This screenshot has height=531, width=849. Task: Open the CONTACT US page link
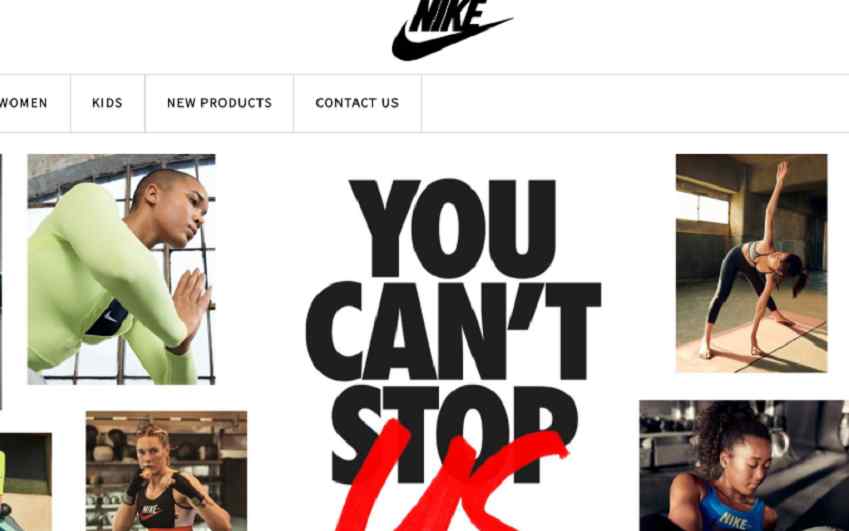[x=357, y=103]
